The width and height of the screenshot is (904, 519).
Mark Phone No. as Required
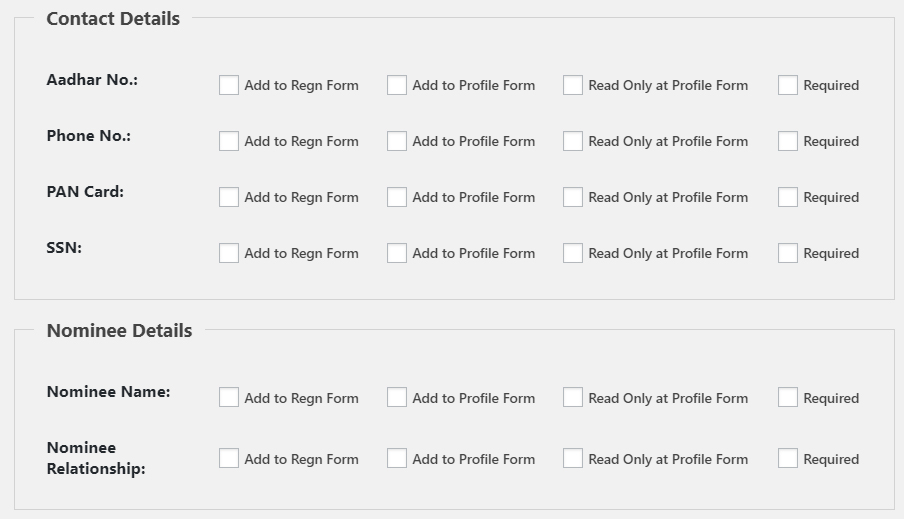[x=788, y=141]
